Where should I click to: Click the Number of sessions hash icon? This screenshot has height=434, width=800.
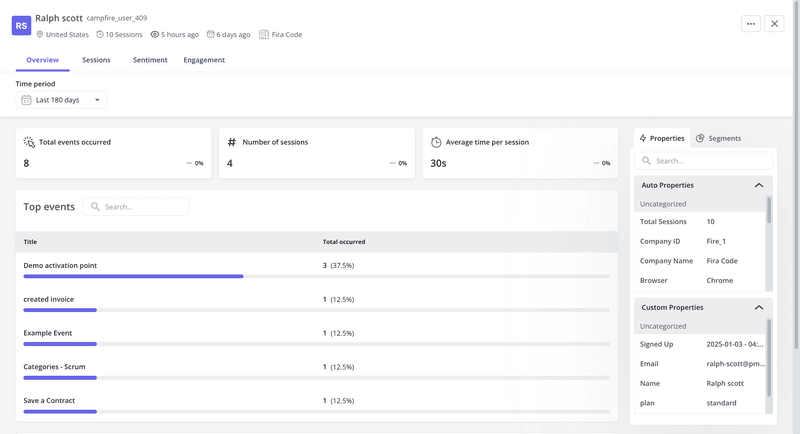(x=232, y=142)
